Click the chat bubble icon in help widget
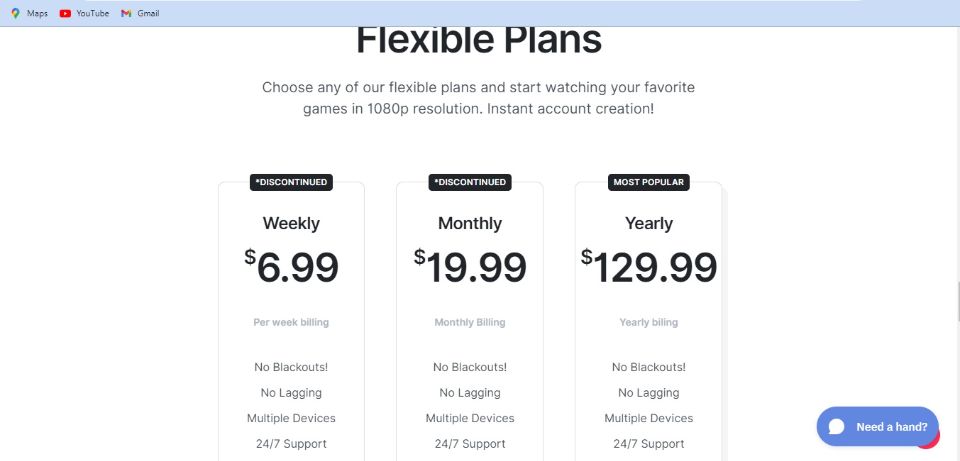This screenshot has width=960, height=461. click(836, 427)
